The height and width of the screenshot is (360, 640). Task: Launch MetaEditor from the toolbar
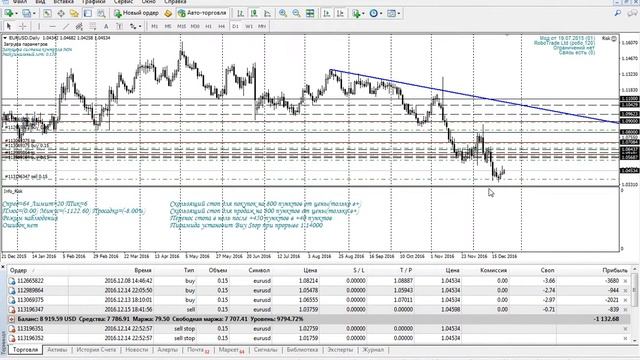[168, 13]
